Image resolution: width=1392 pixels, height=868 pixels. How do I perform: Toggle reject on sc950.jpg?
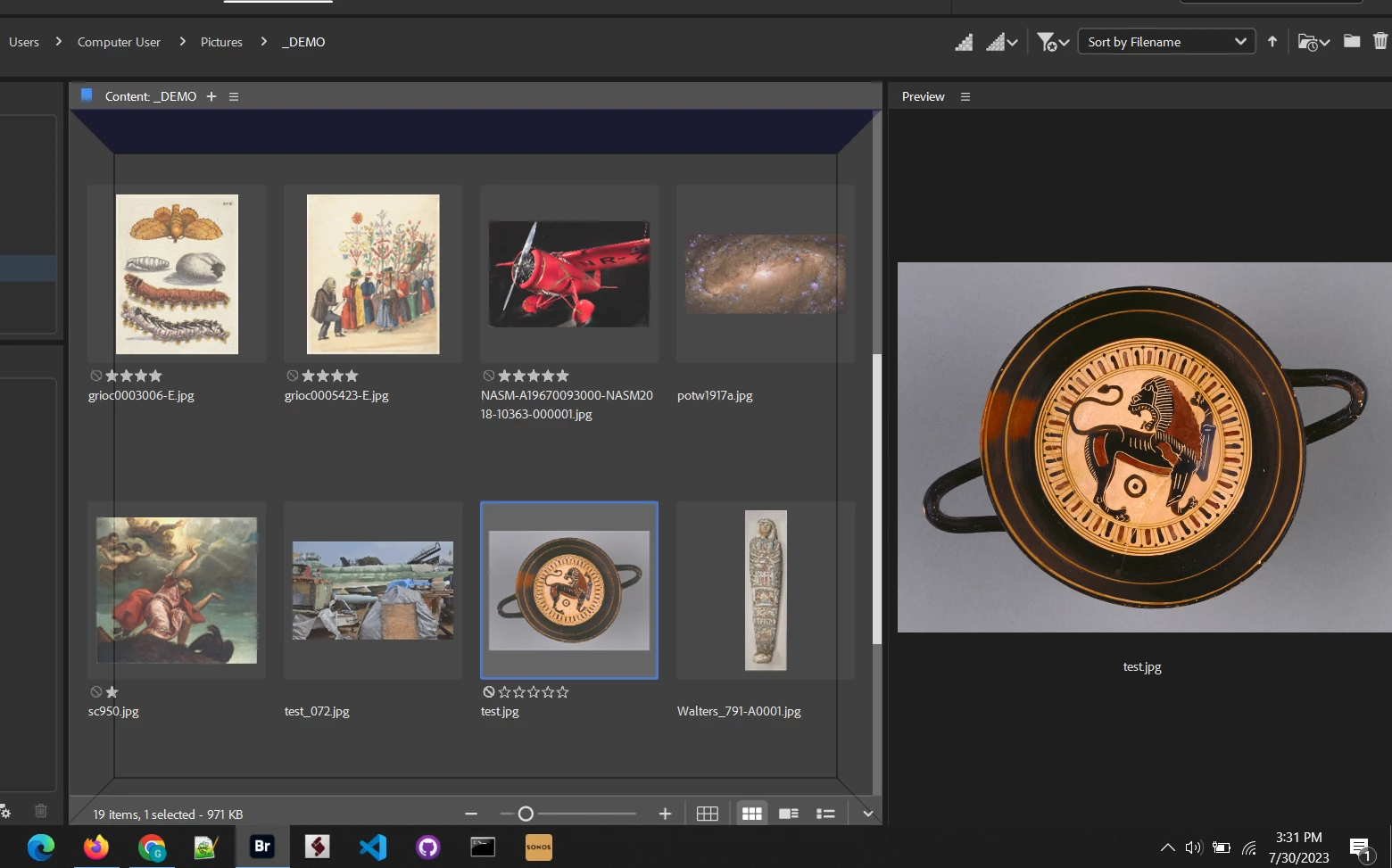coord(95,691)
